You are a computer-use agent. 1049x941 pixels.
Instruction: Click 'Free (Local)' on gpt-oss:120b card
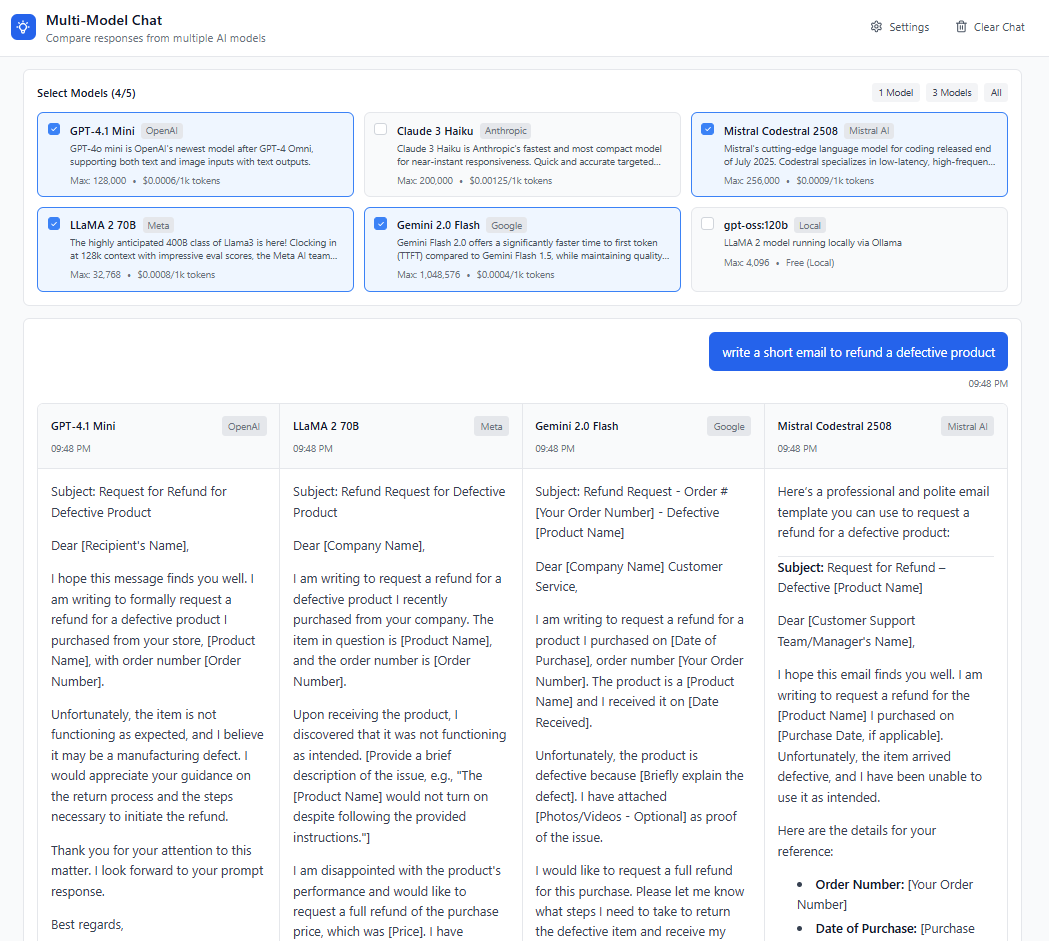[810, 263]
